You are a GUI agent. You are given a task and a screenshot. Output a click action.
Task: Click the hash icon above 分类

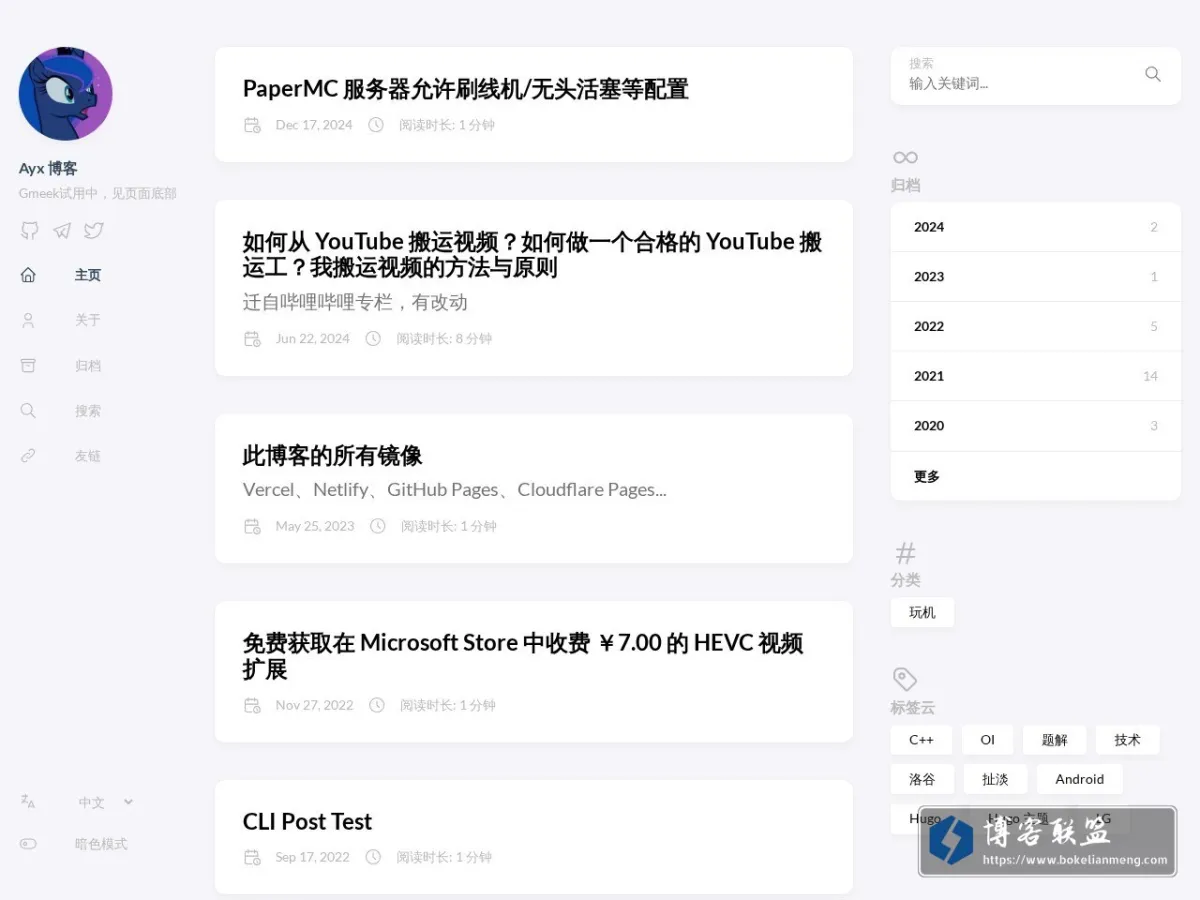coord(905,553)
